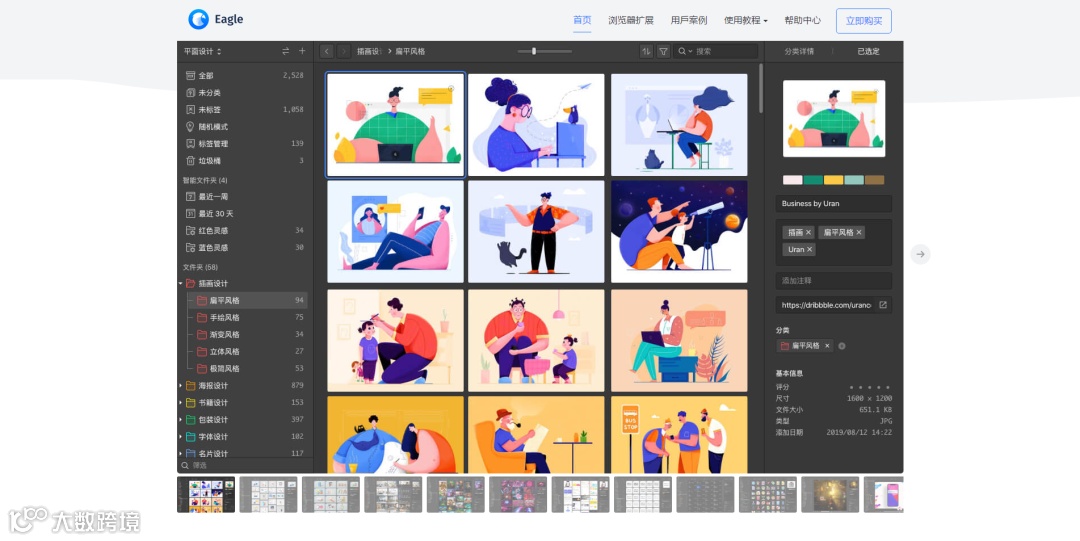Viewport: 1080px width, 541px height.
Task: Click the 插画设计 breadcrumb
Action: 368,51
